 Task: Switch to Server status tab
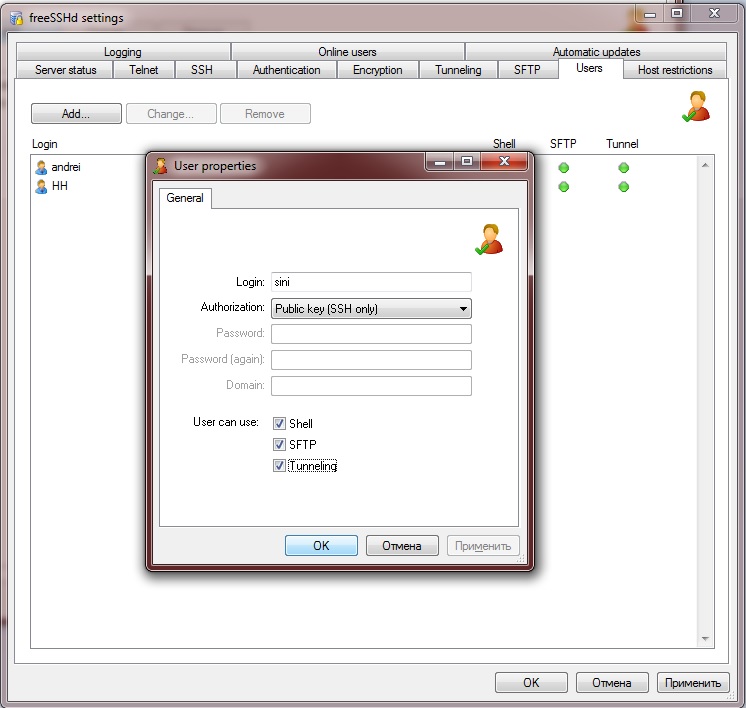coord(65,70)
